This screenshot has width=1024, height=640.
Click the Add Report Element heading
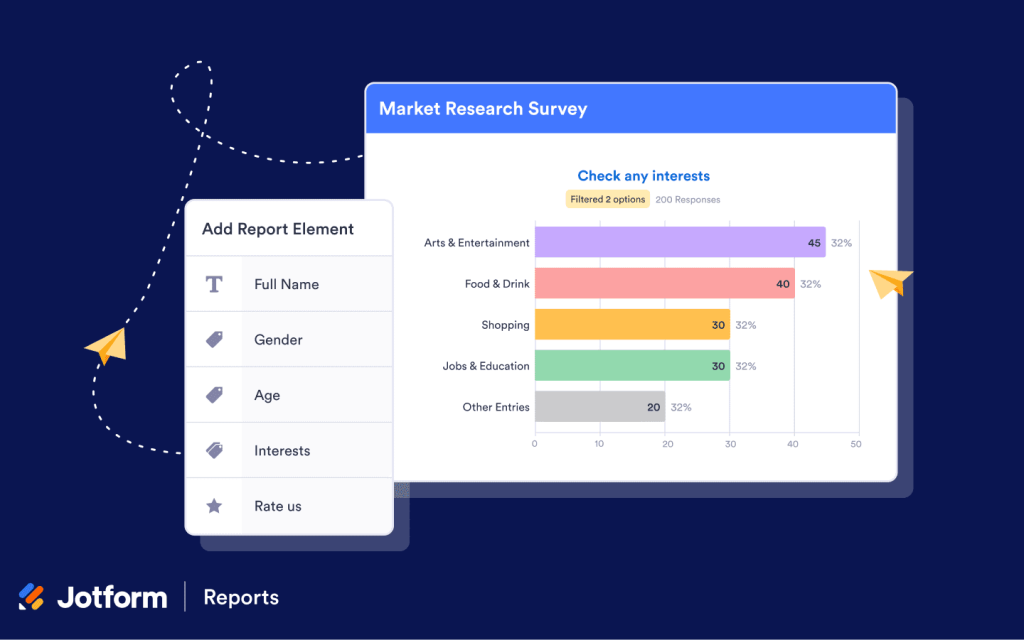277,229
